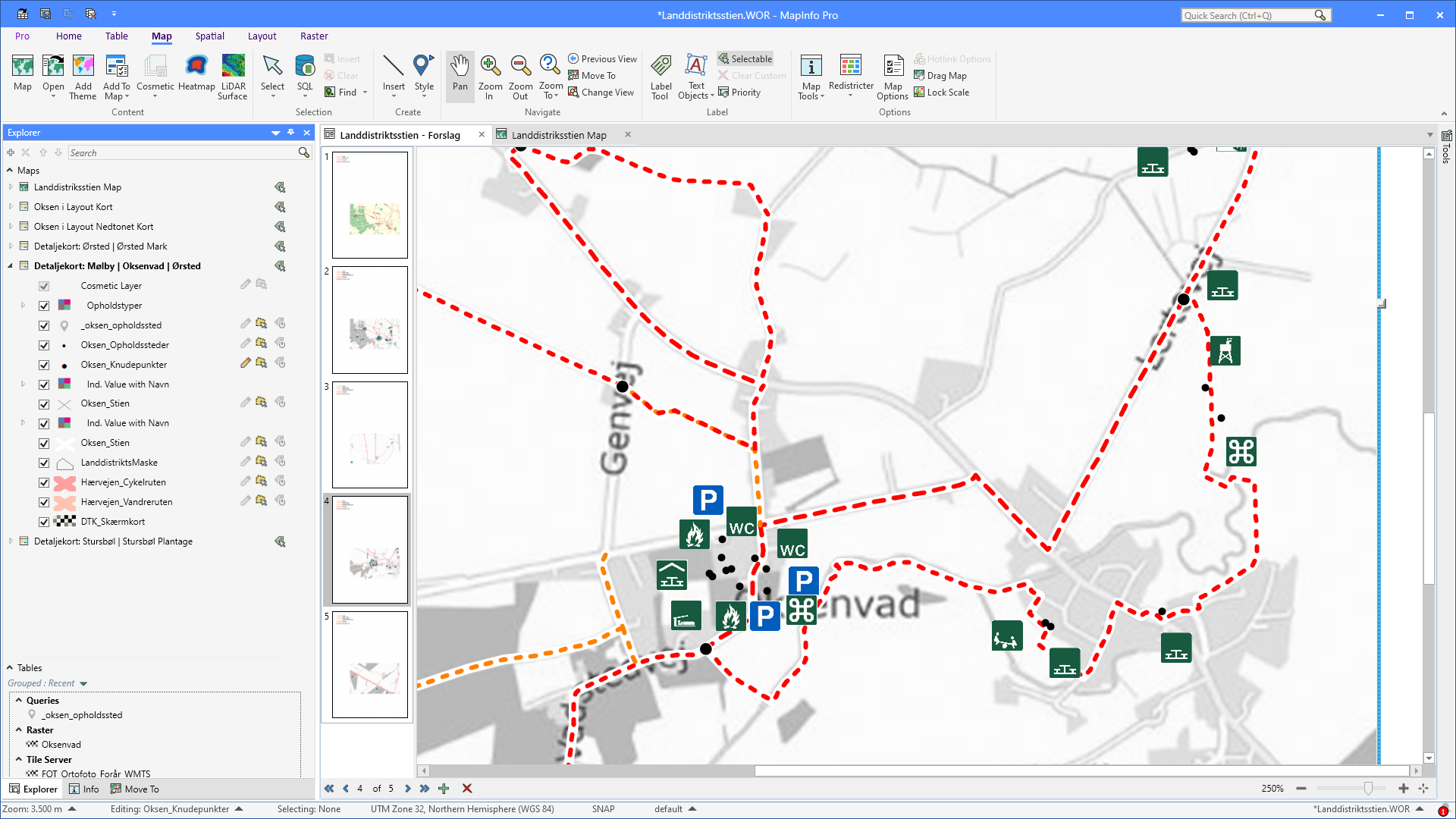Image resolution: width=1456 pixels, height=819 pixels.
Task: Select layout page 2 thumbnail
Action: pos(369,319)
